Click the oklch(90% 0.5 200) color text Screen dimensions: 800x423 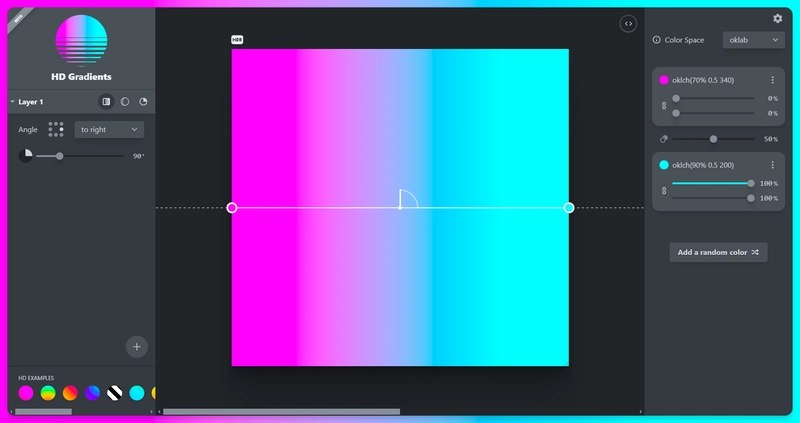pyautogui.click(x=703, y=165)
